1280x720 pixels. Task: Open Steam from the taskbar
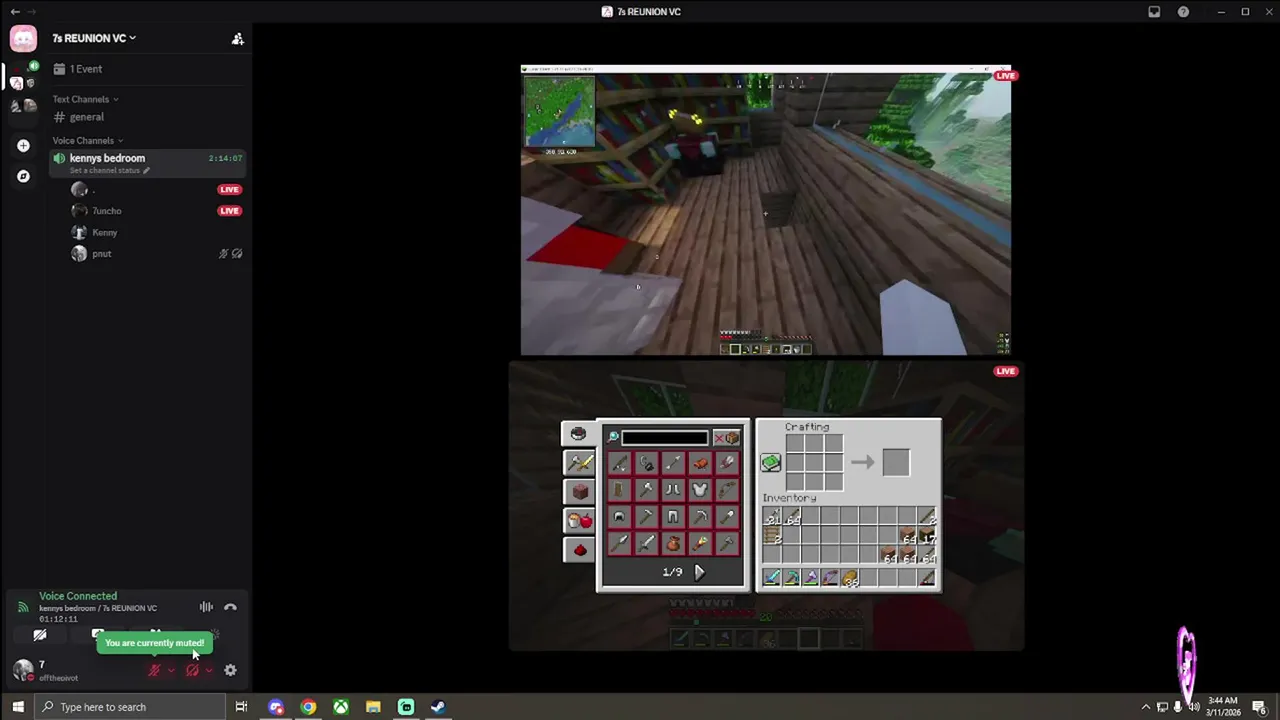(438, 707)
